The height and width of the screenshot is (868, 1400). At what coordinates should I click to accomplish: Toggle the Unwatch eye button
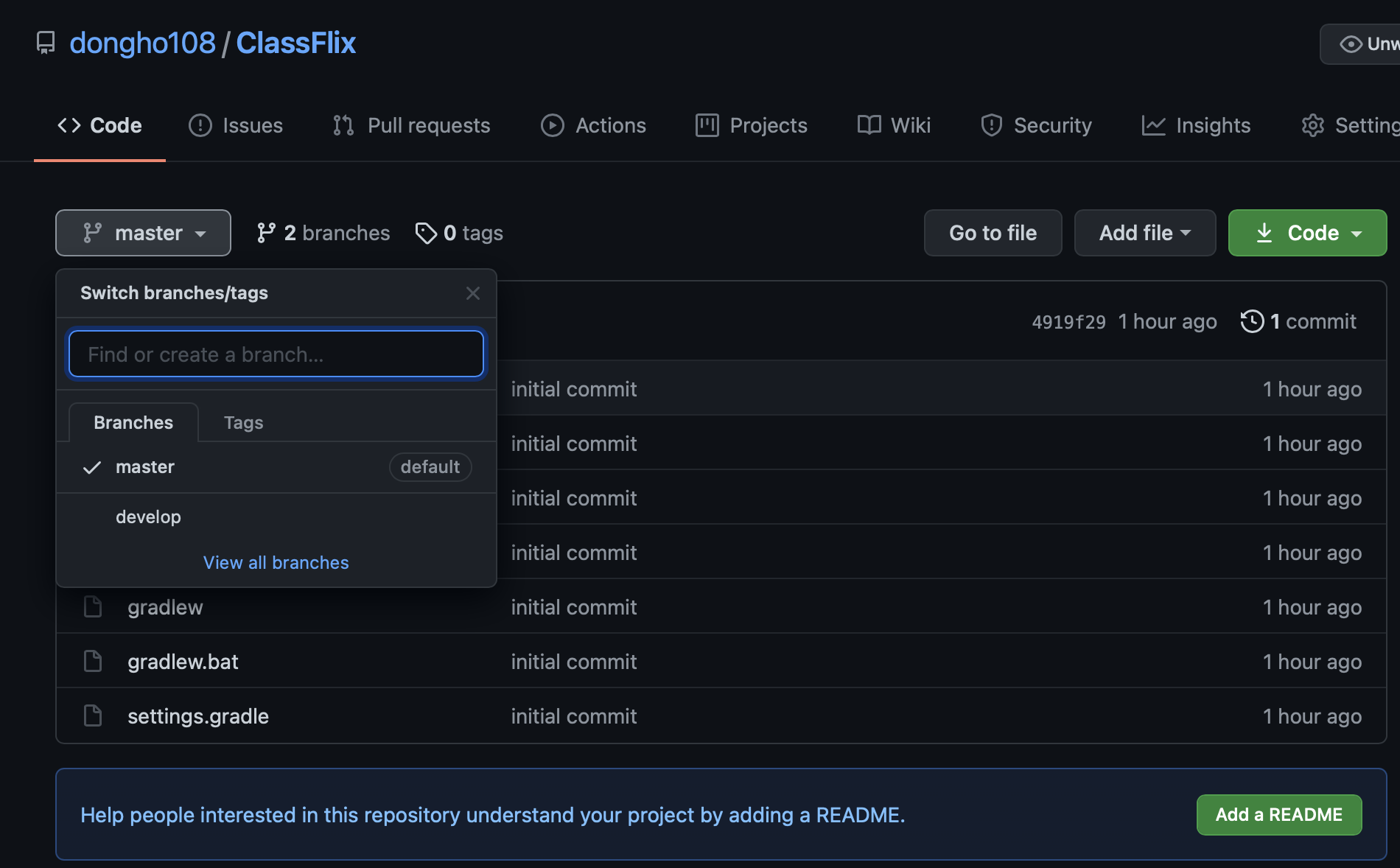(1360, 44)
